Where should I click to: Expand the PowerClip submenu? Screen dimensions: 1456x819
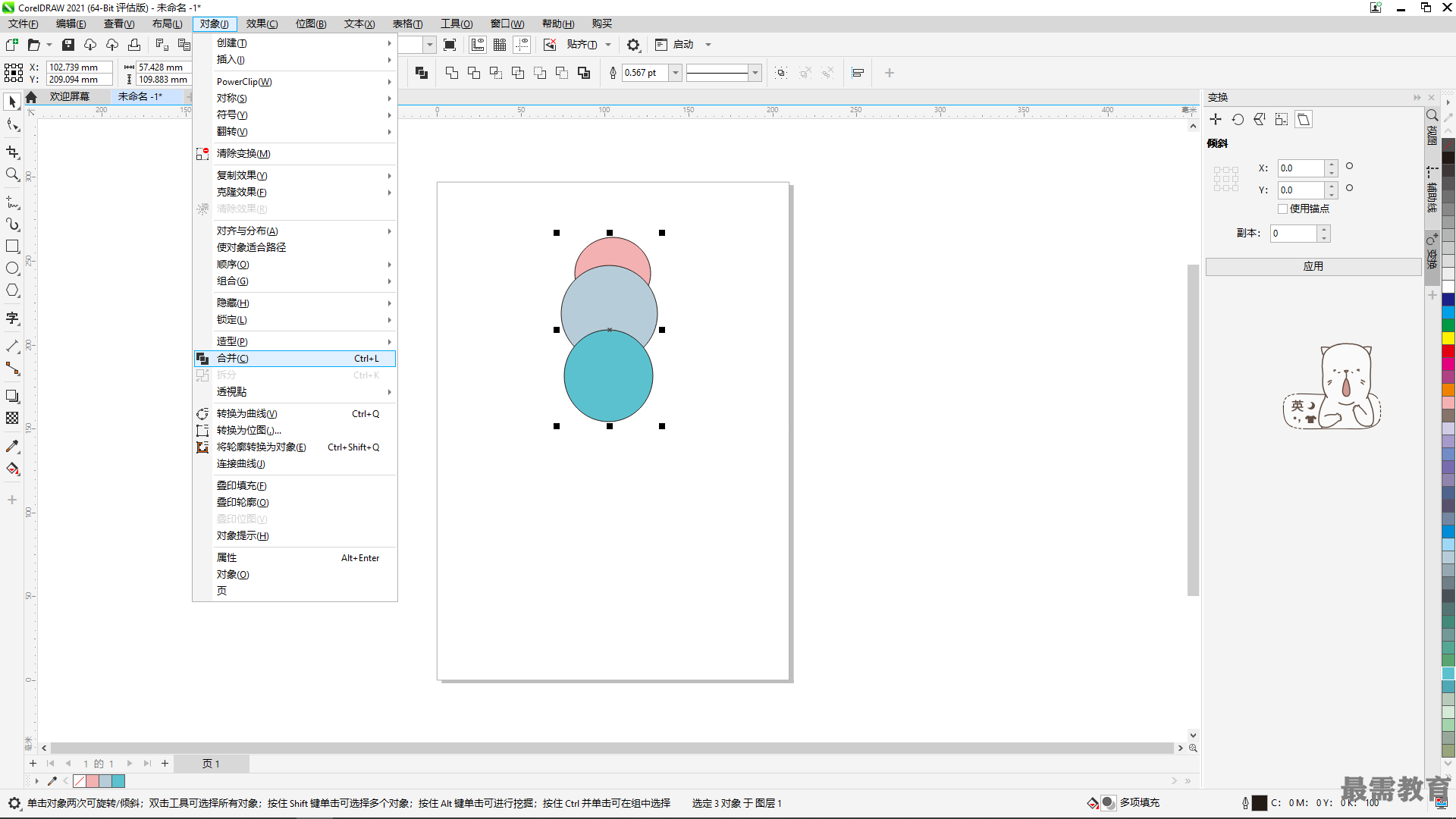(x=295, y=82)
